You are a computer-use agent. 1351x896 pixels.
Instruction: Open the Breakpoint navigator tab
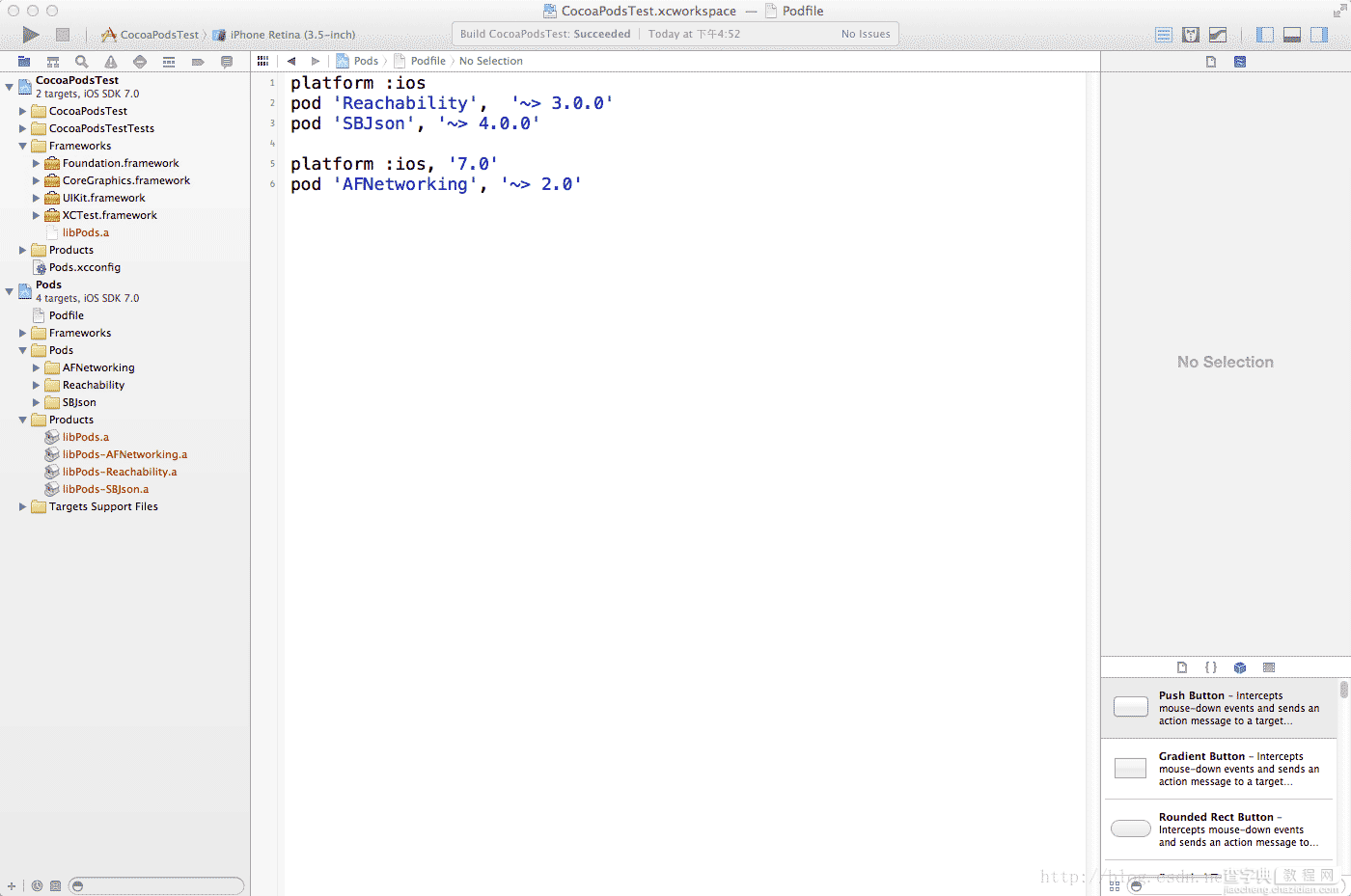[198, 62]
